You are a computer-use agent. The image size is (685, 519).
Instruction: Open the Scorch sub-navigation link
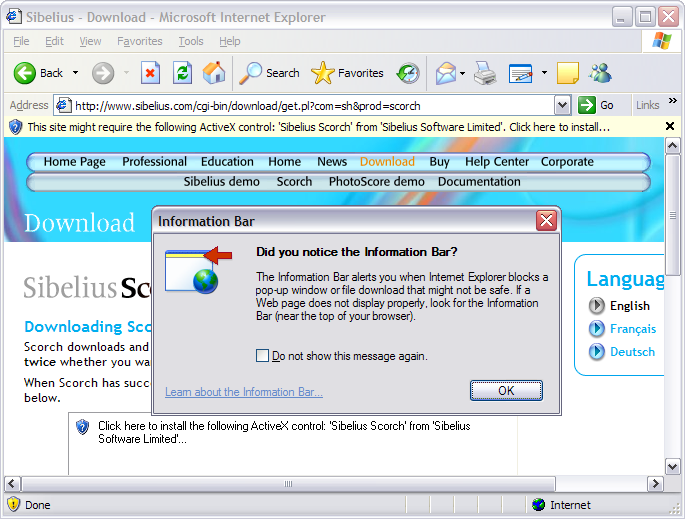pyautogui.click(x=294, y=181)
